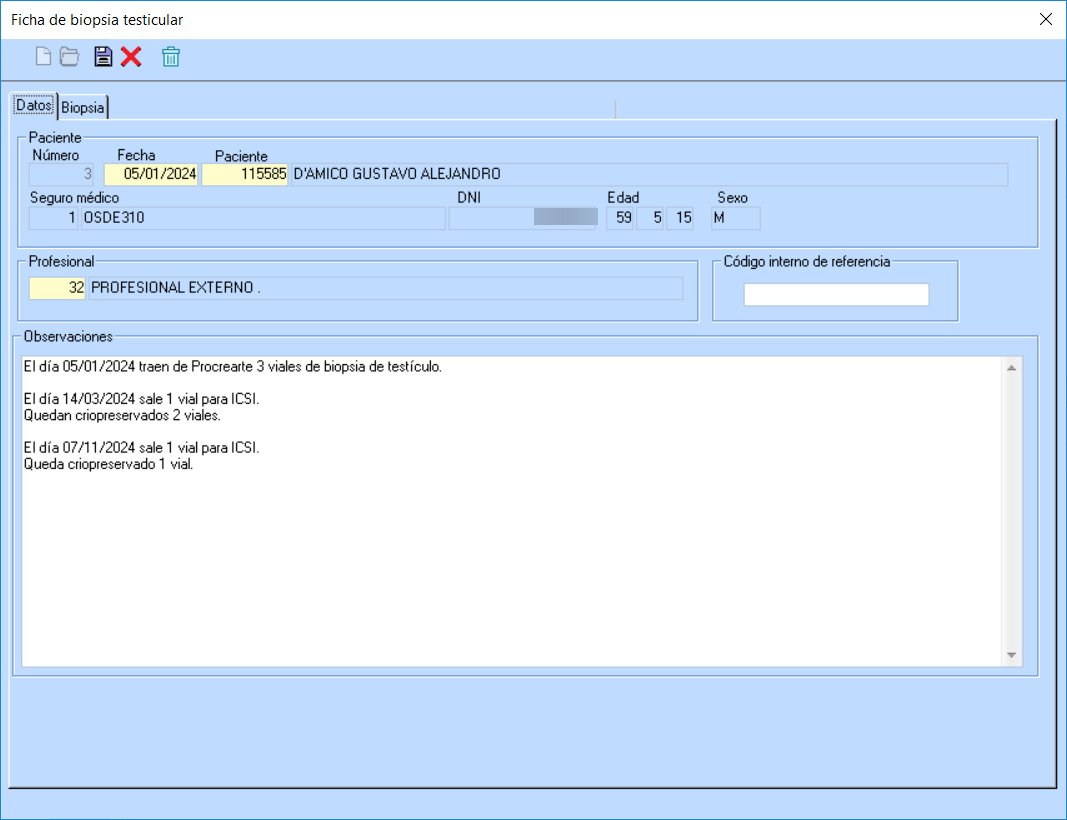
Task: Close the Ficha de biopsia testicular window
Action: point(1046,19)
